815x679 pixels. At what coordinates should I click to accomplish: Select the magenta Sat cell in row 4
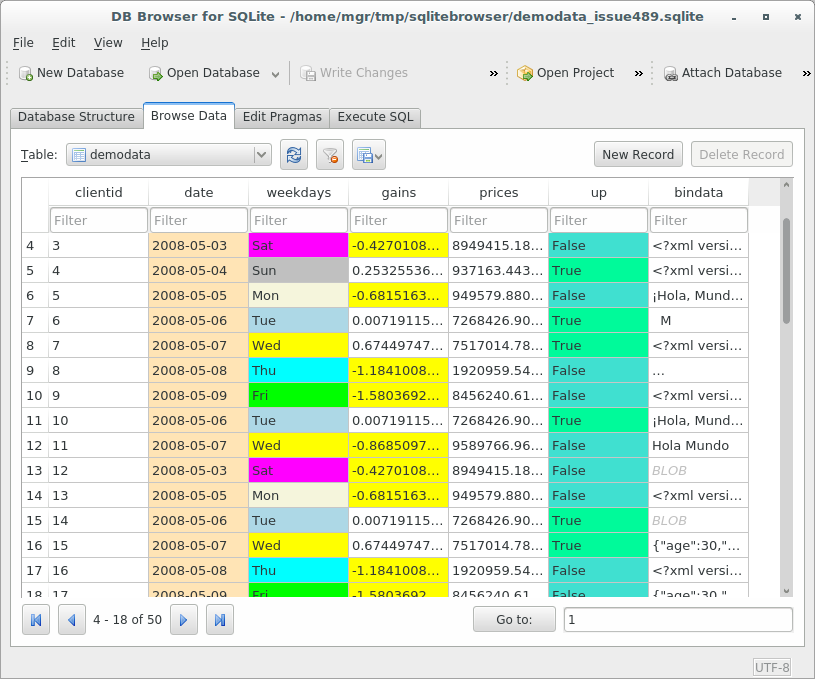pyautogui.click(x=298, y=245)
